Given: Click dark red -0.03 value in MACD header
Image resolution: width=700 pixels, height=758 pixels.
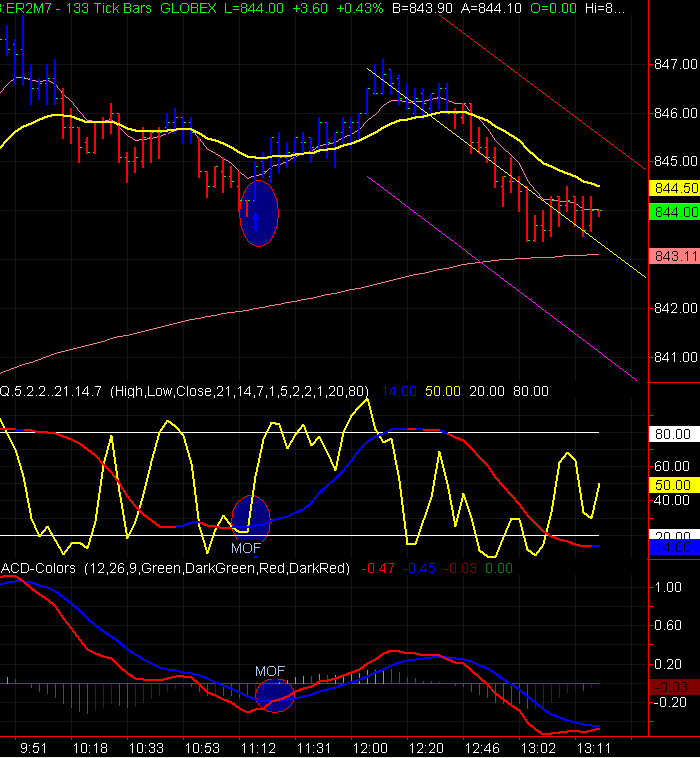Looking at the screenshot, I should coord(460,568).
